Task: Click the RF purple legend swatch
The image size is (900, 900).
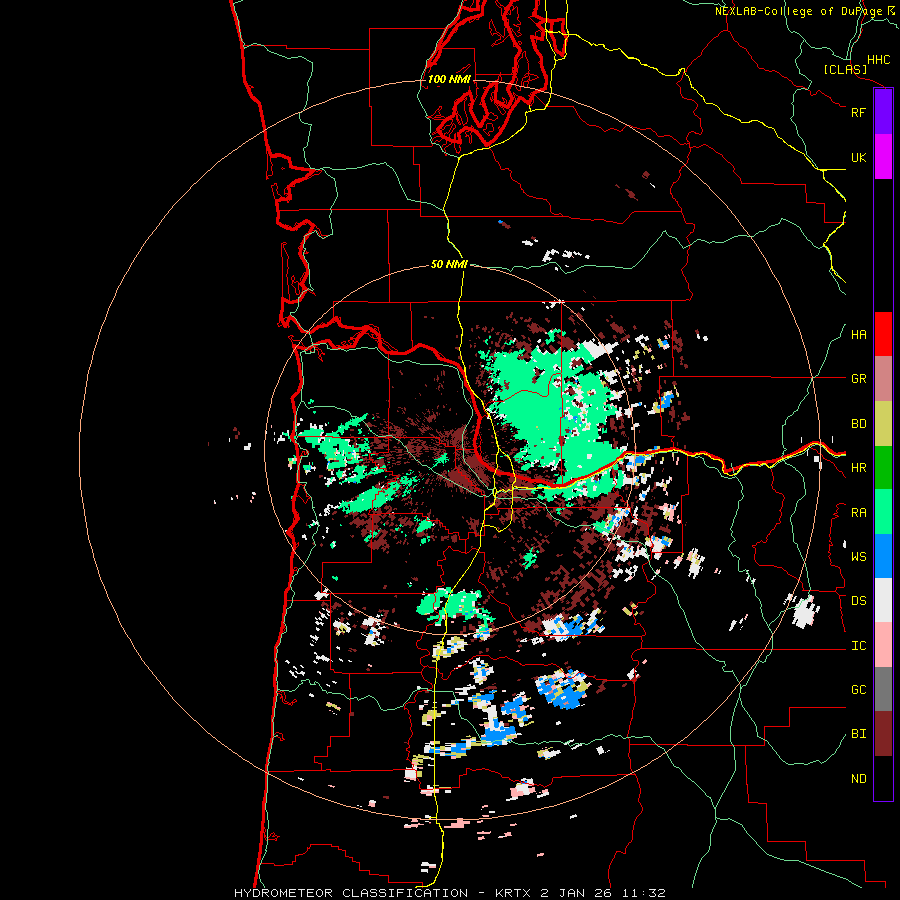Action: click(x=883, y=112)
